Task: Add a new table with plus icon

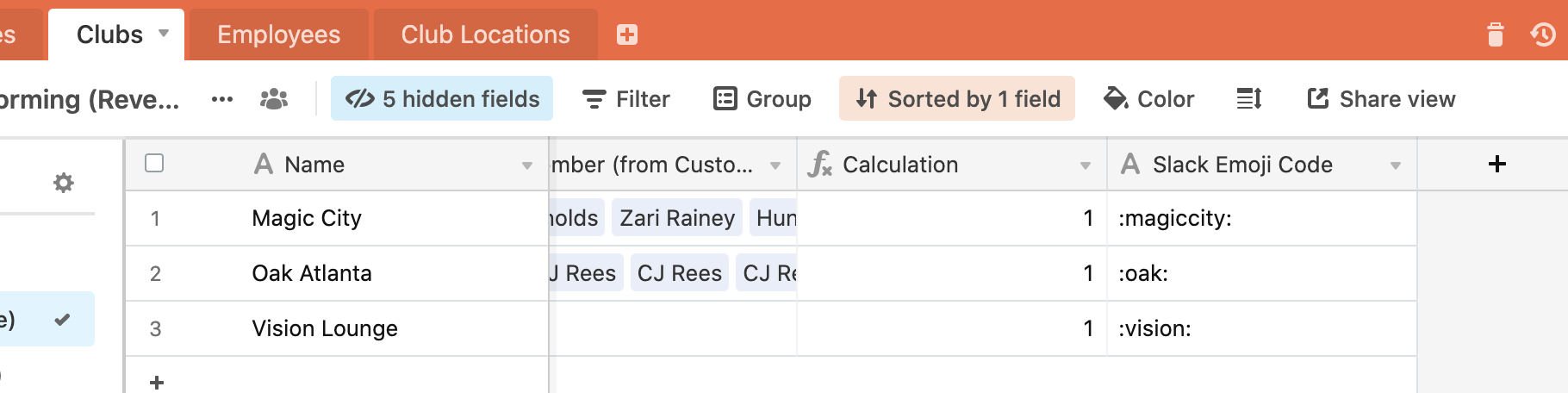Action: (x=627, y=34)
